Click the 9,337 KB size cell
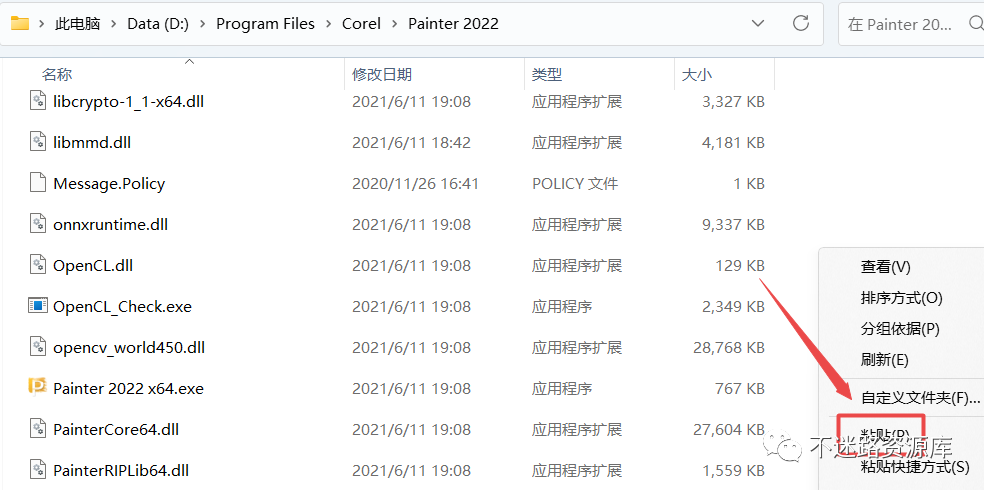This screenshot has width=984, height=490. (733, 225)
